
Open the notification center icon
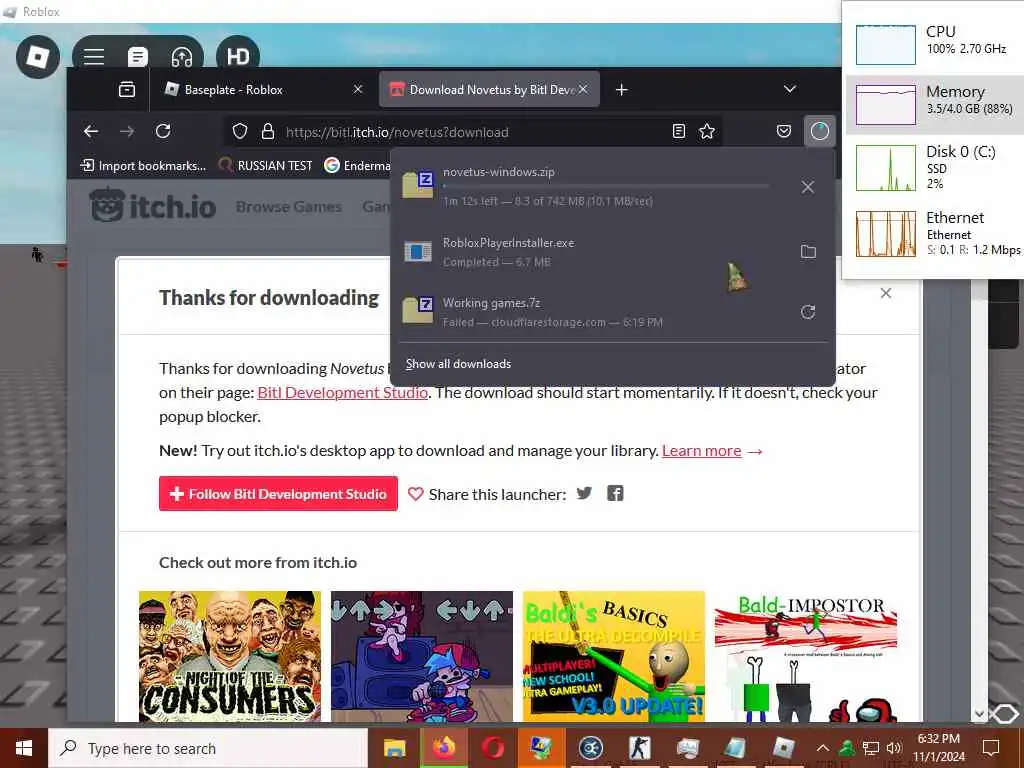point(991,748)
